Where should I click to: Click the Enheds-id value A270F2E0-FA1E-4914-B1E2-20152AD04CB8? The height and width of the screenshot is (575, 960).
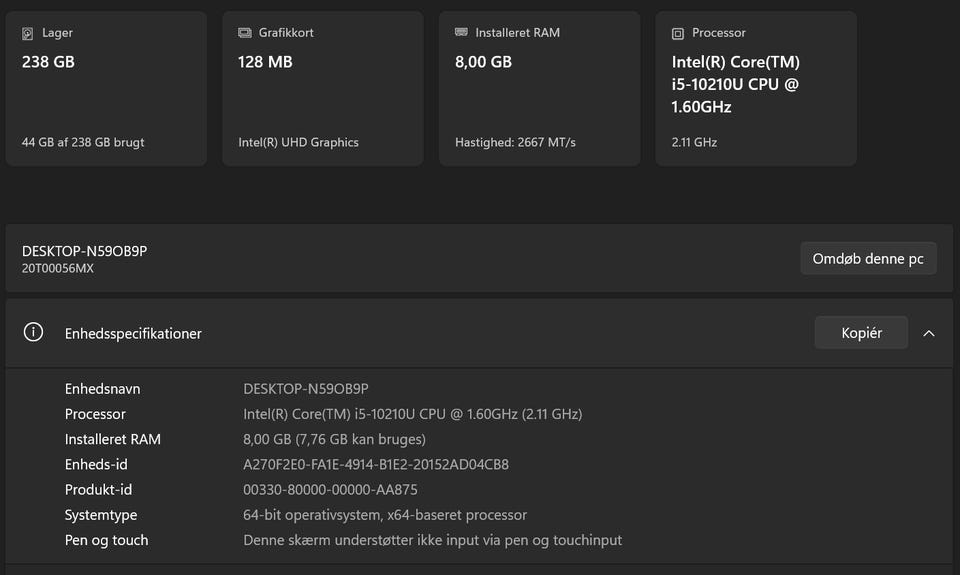376,464
